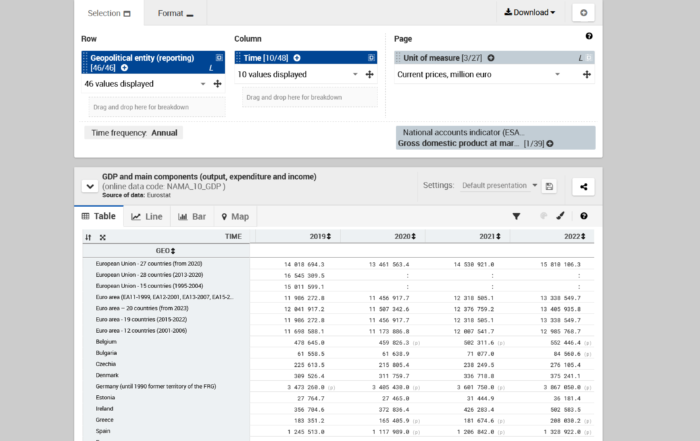The height and width of the screenshot is (441, 700).
Task: Click Time frequency: Annual button
Action: (134, 133)
